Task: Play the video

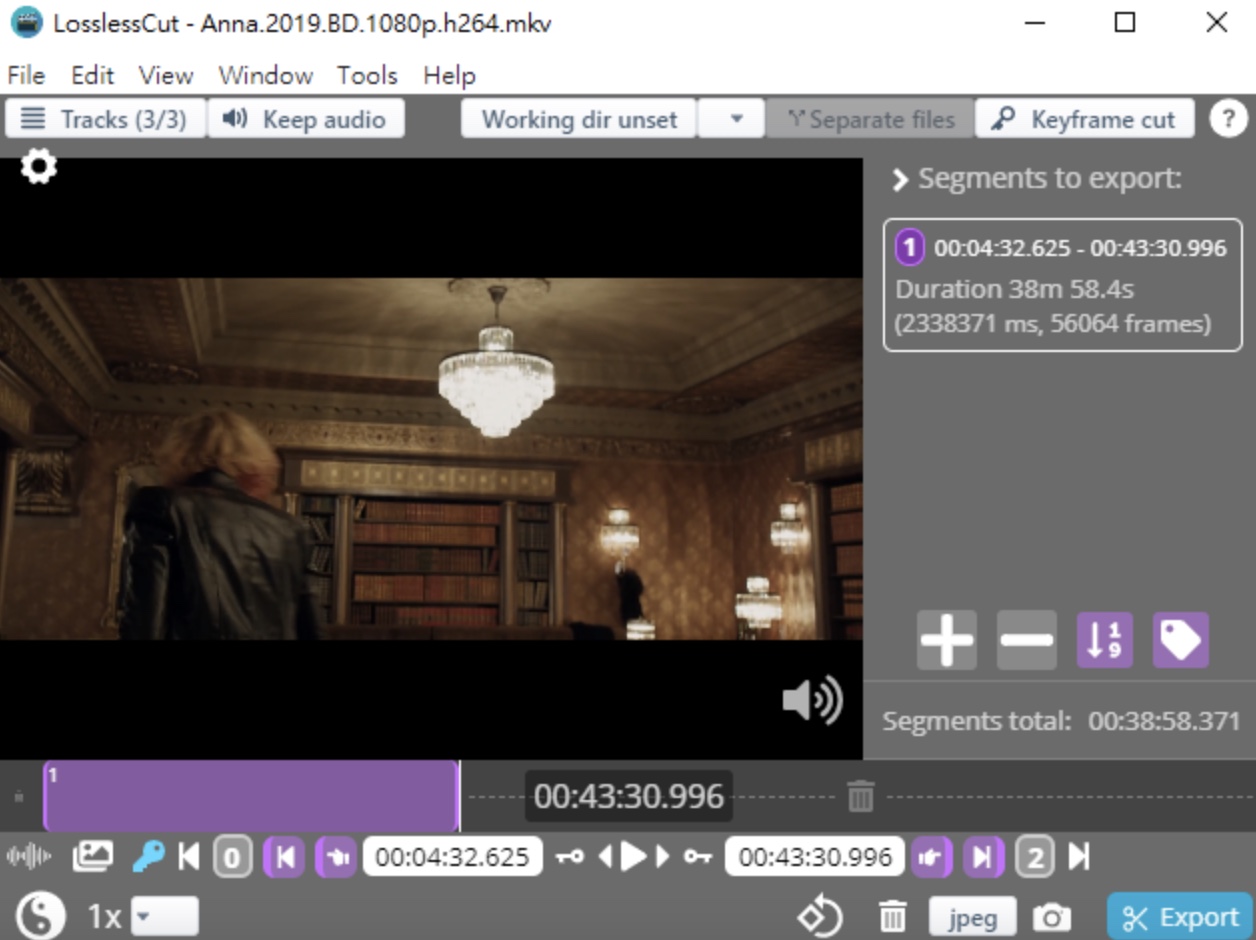Action: click(633, 857)
